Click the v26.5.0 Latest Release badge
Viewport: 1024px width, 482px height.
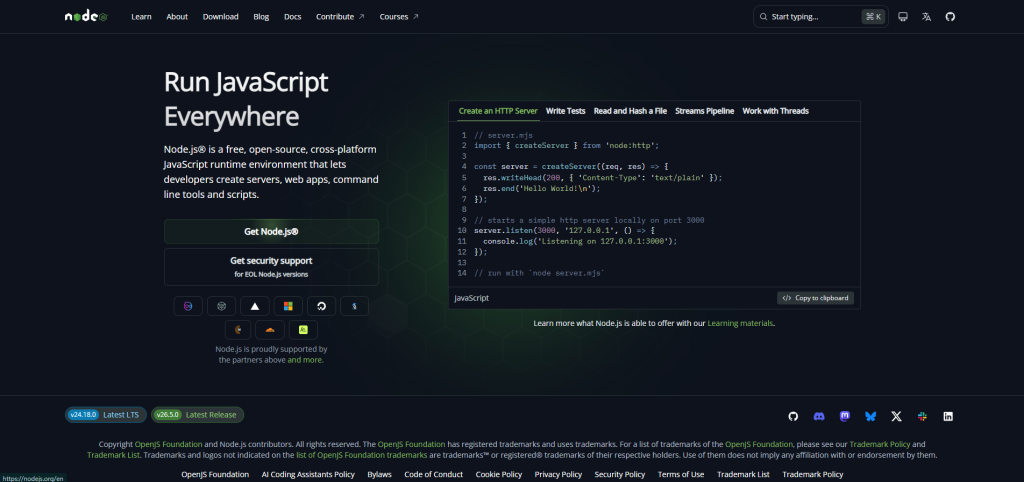197,415
